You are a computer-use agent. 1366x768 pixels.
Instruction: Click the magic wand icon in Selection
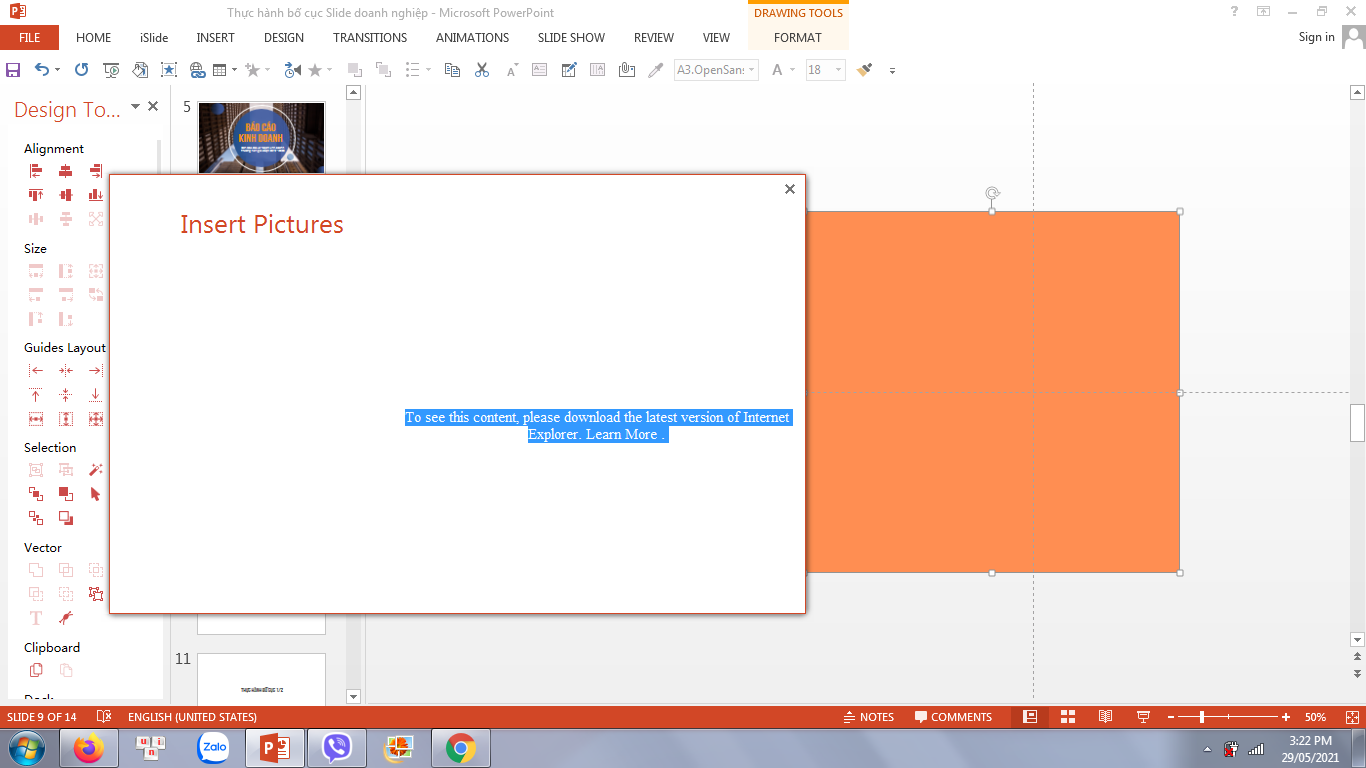[x=96, y=470]
